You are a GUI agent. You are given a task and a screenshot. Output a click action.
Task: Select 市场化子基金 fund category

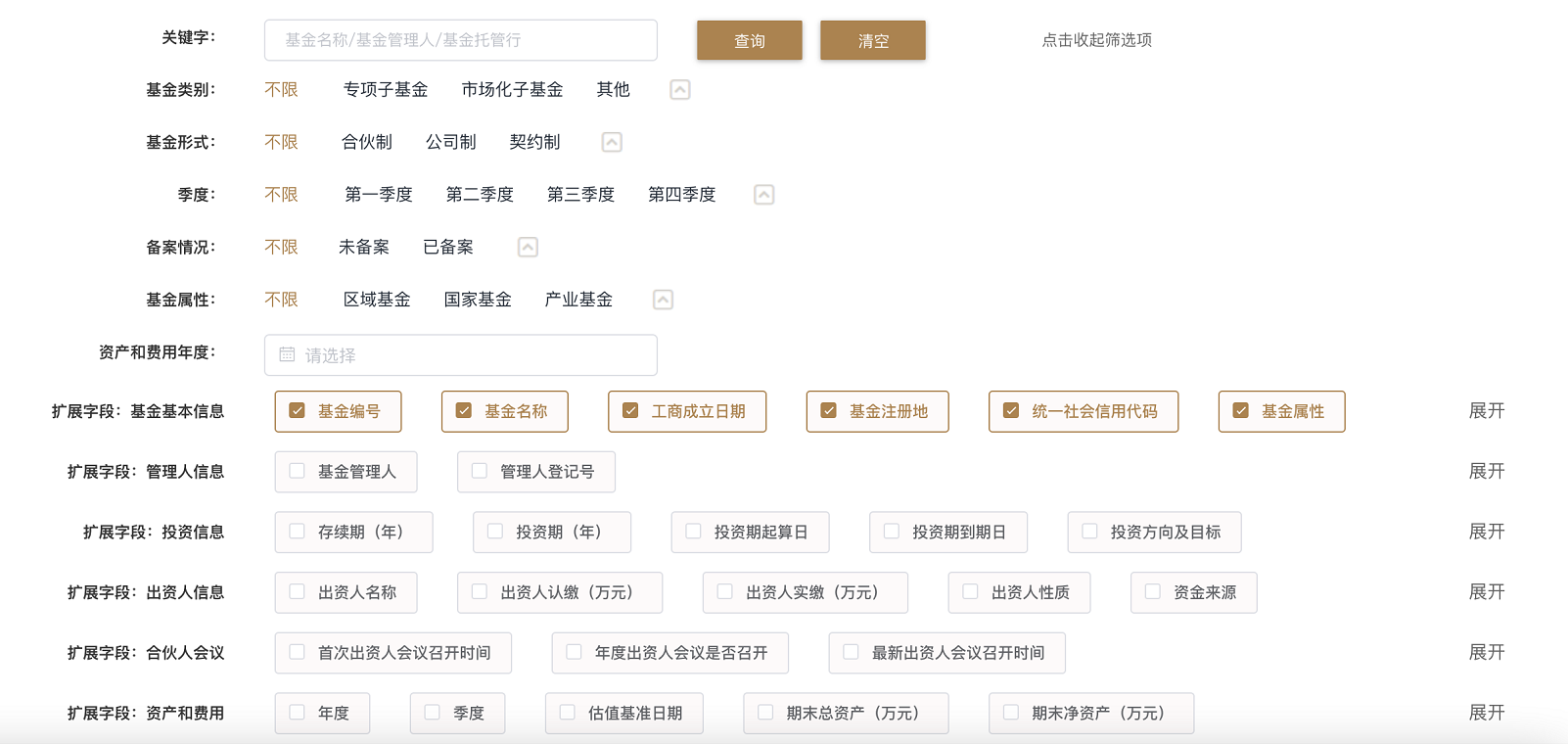512,90
